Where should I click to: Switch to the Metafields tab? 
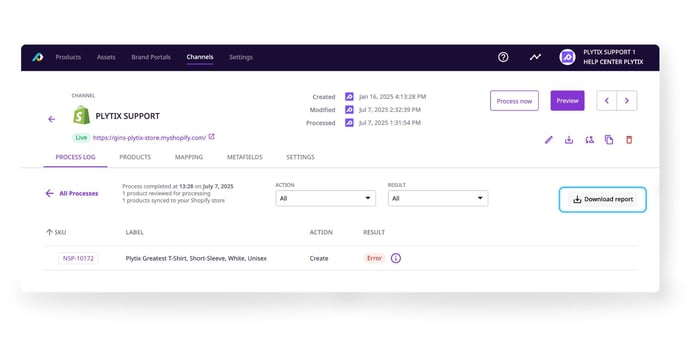[x=245, y=157]
